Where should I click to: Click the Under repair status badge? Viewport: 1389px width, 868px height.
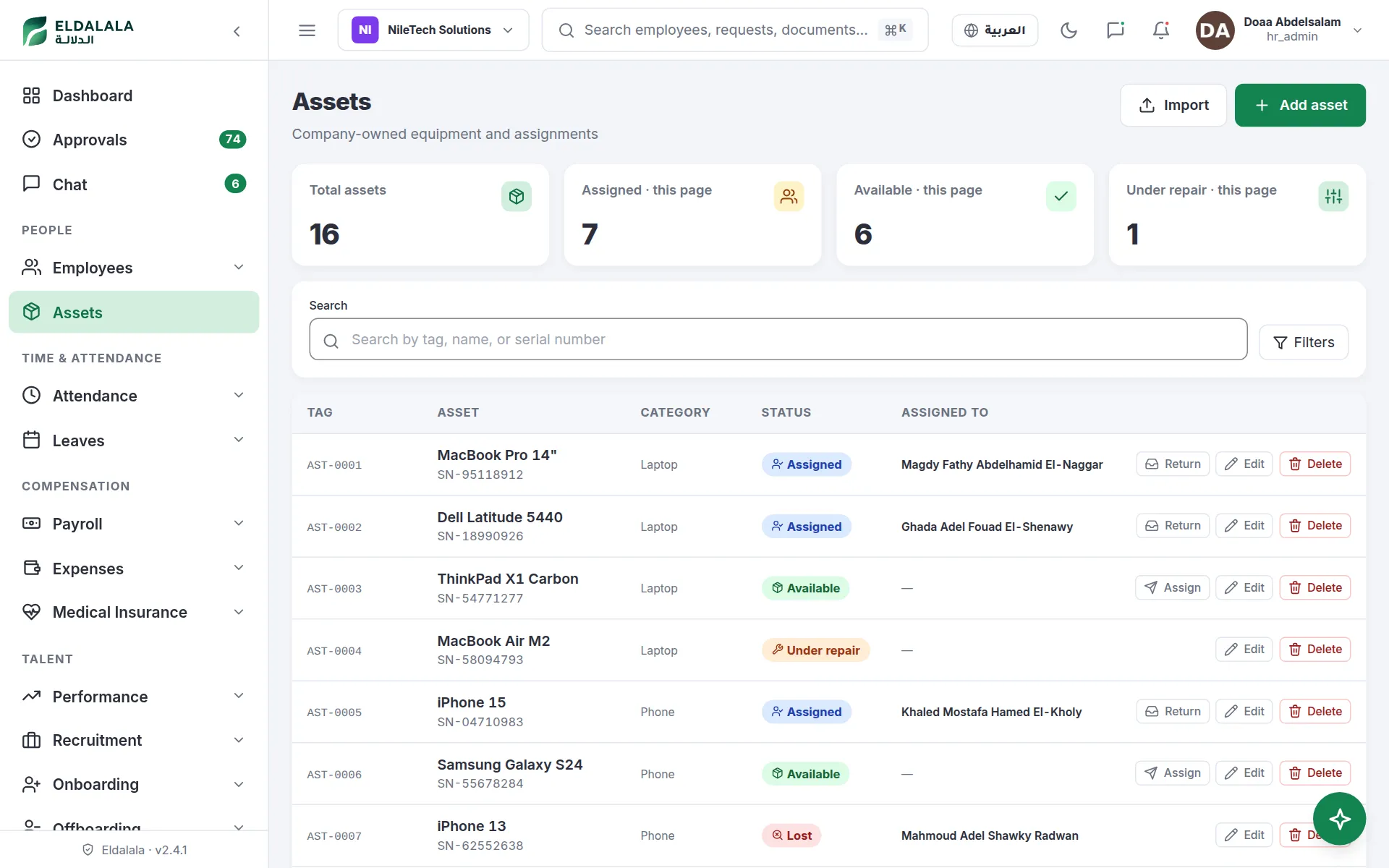click(815, 650)
